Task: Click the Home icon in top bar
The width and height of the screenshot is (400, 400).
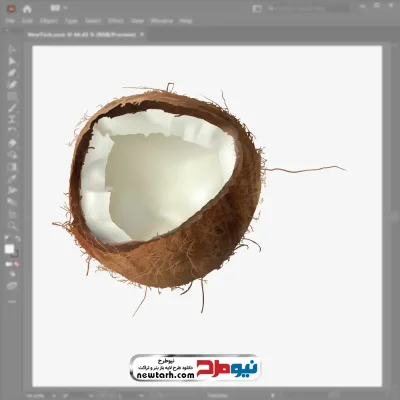Action: click(27, 9)
